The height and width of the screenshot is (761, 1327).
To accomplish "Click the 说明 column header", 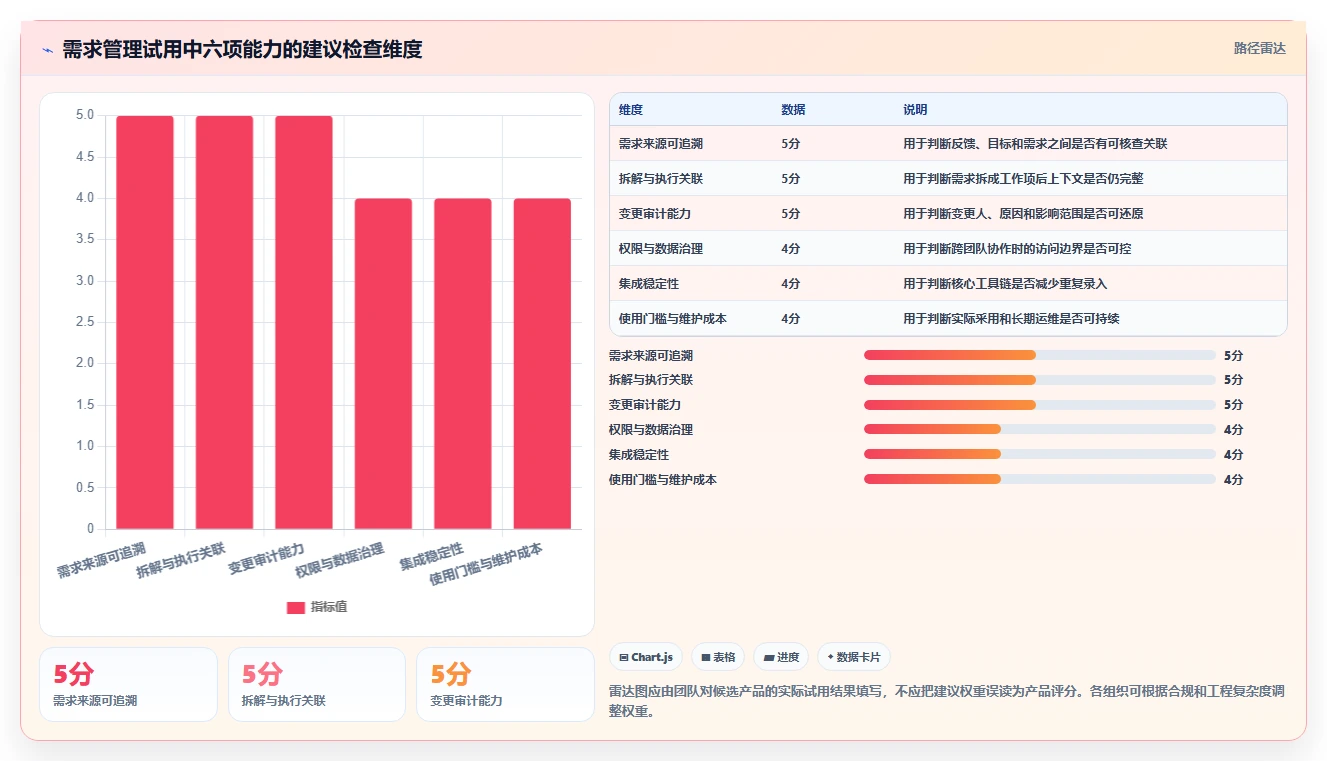I will [x=915, y=110].
